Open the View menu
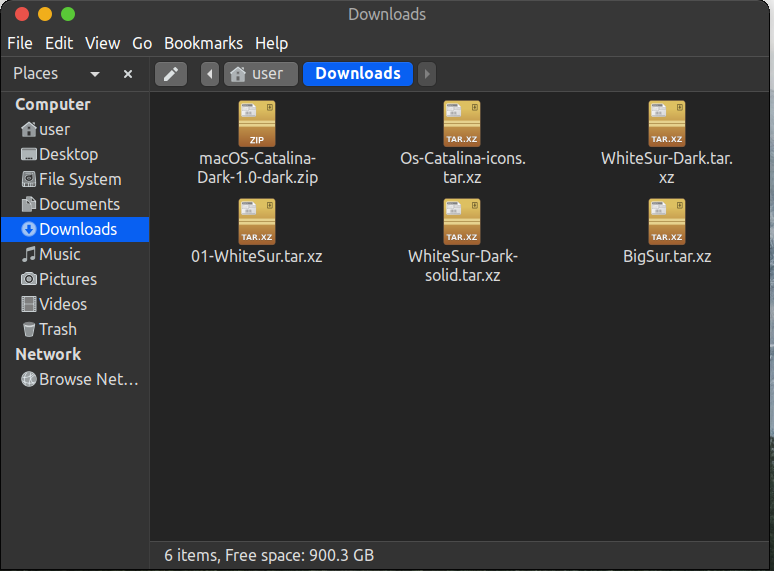This screenshot has height=571, width=774. [x=102, y=43]
